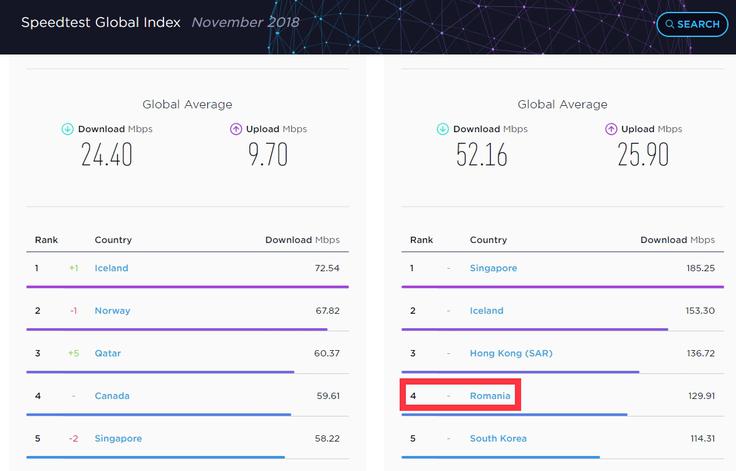Click the Speedtest Global Index title
Image resolution: width=736 pixels, height=471 pixels.
pyautogui.click(x=101, y=23)
